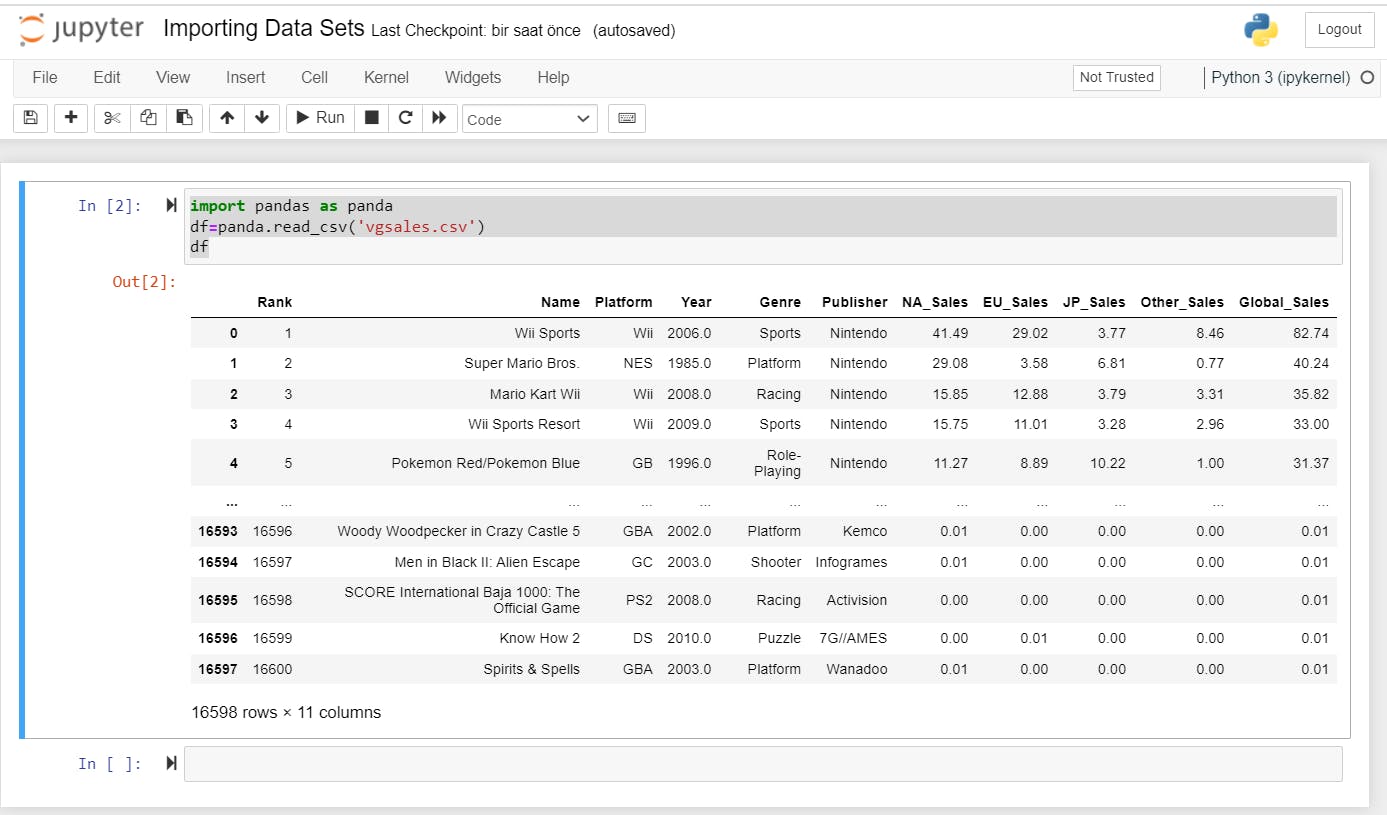Click the 7G//AMES publisher cell
Image resolution: width=1387 pixels, height=815 pixels.
(x=853, y=638)
